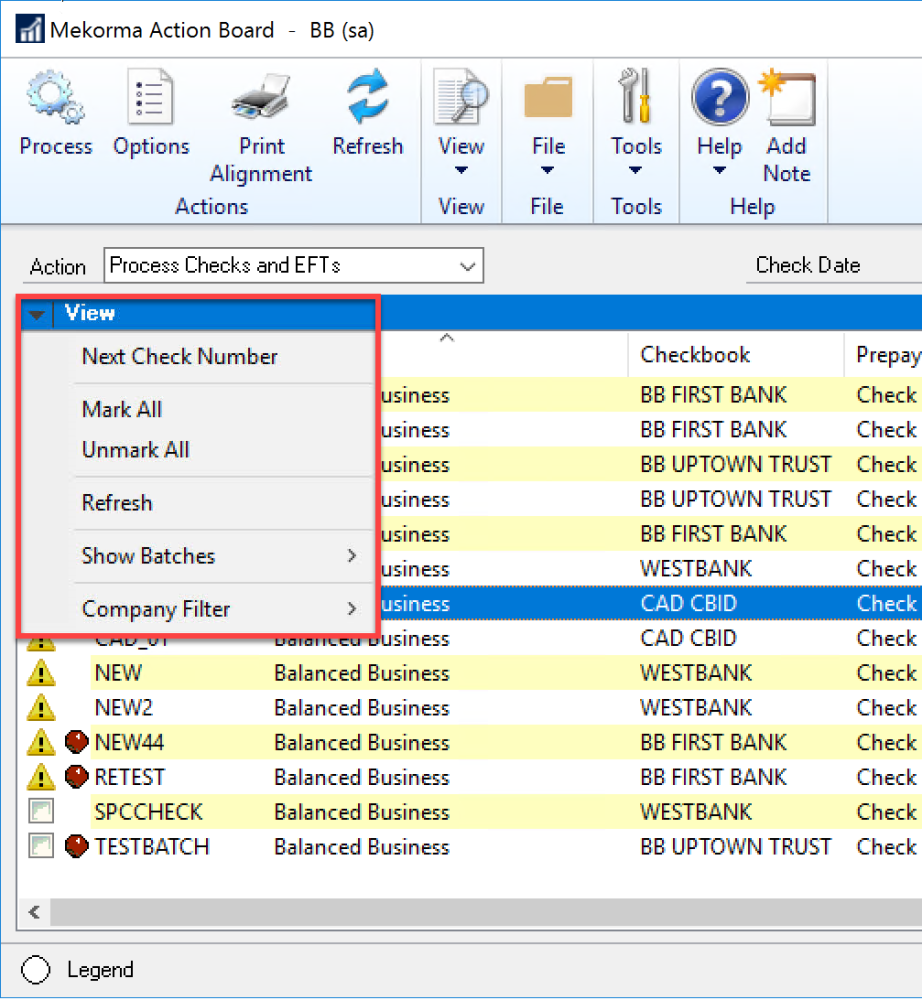Click BB UPTOWN TRUST in TESTBATCH row
The height and width of the screenshot is (1000, 922).
[736, 847]
